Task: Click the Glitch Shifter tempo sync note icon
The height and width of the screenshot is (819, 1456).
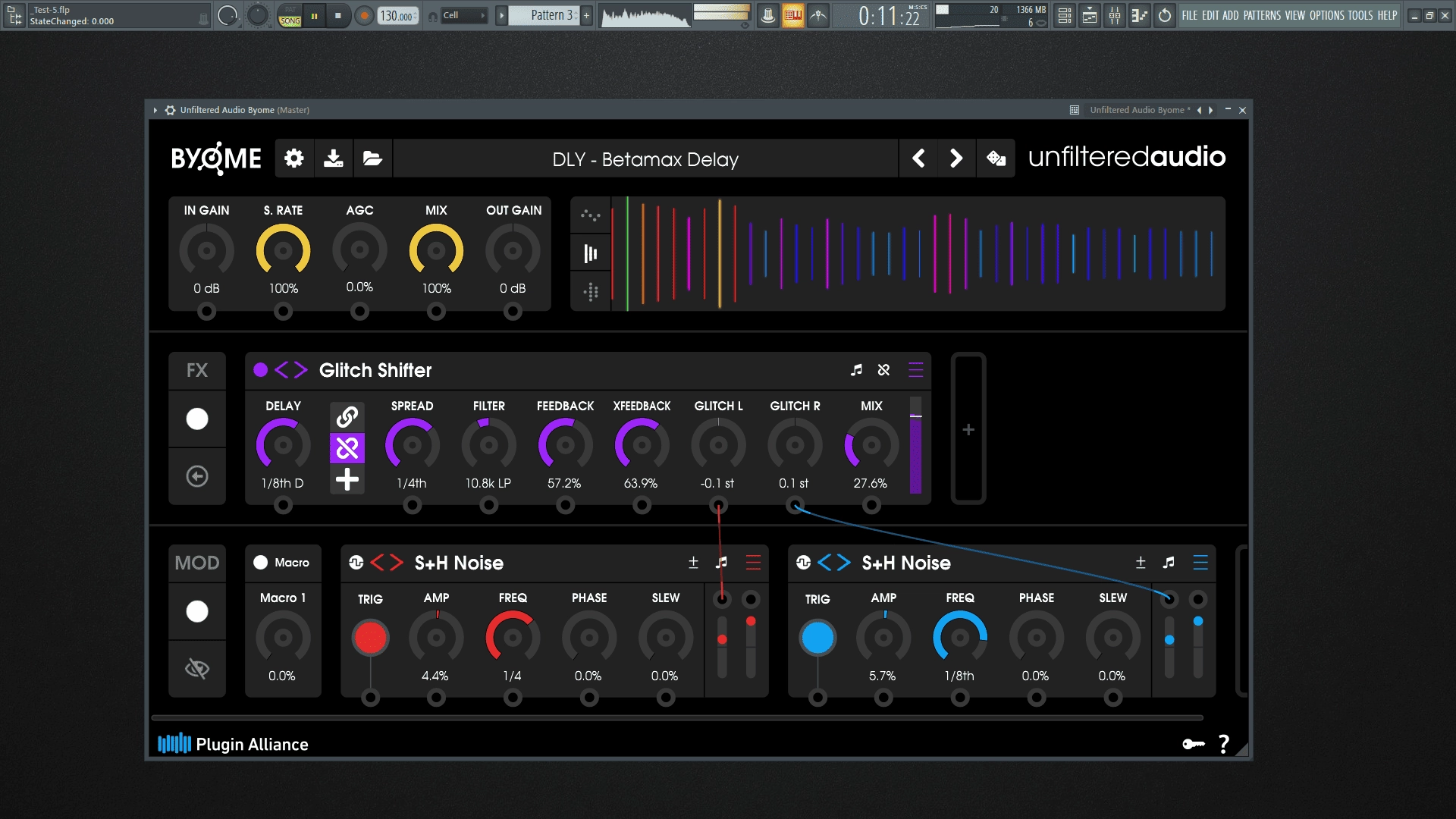Action: click(x=856, y=370)
